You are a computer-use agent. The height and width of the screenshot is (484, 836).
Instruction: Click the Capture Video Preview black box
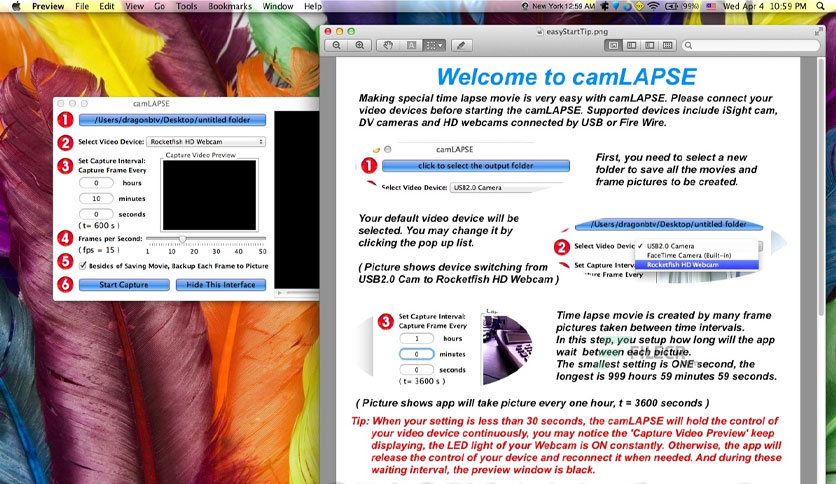pyautogui.click(x=209, y=195)
